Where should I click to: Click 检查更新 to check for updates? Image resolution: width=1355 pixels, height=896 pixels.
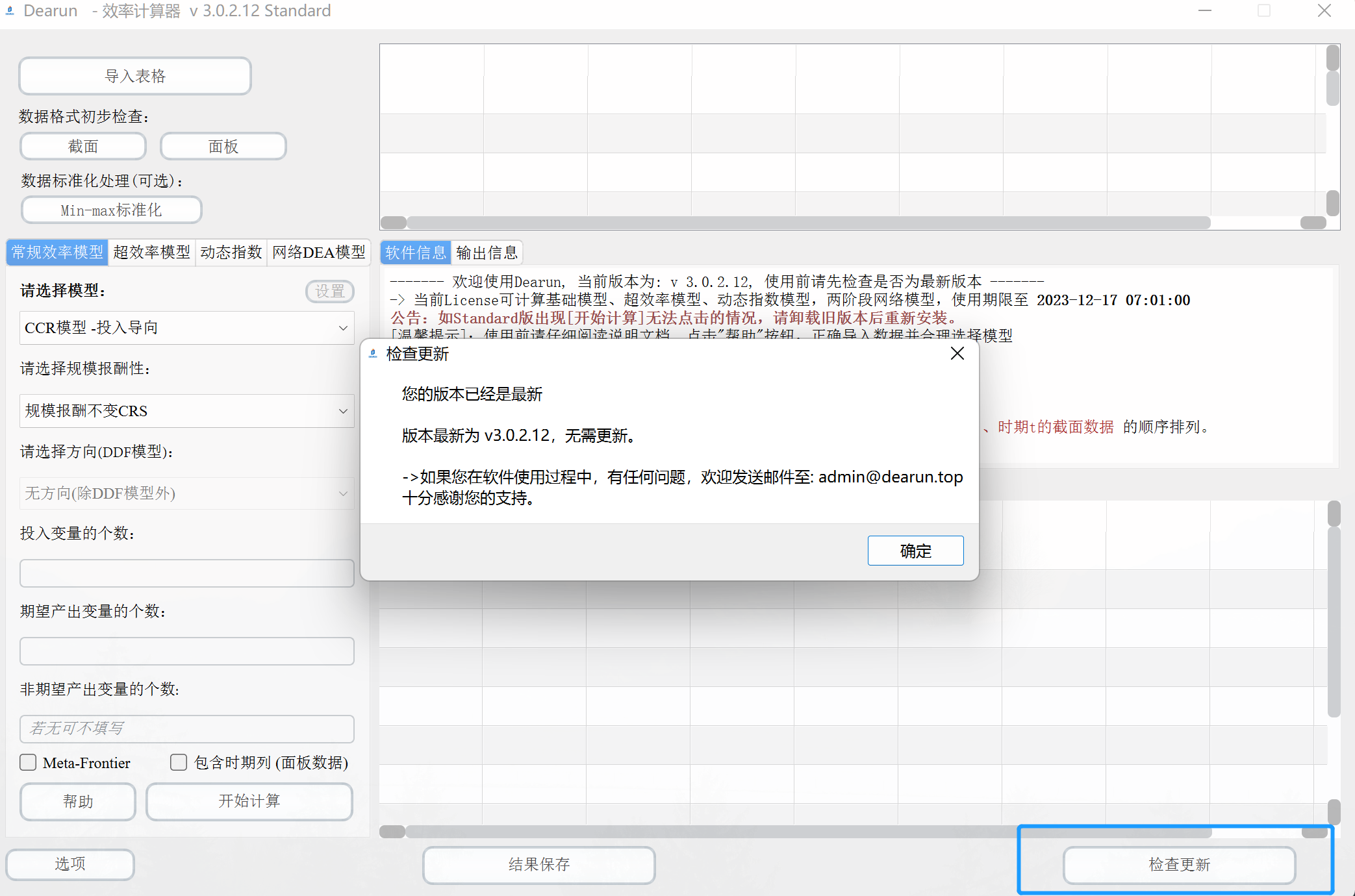point(1178,864)
